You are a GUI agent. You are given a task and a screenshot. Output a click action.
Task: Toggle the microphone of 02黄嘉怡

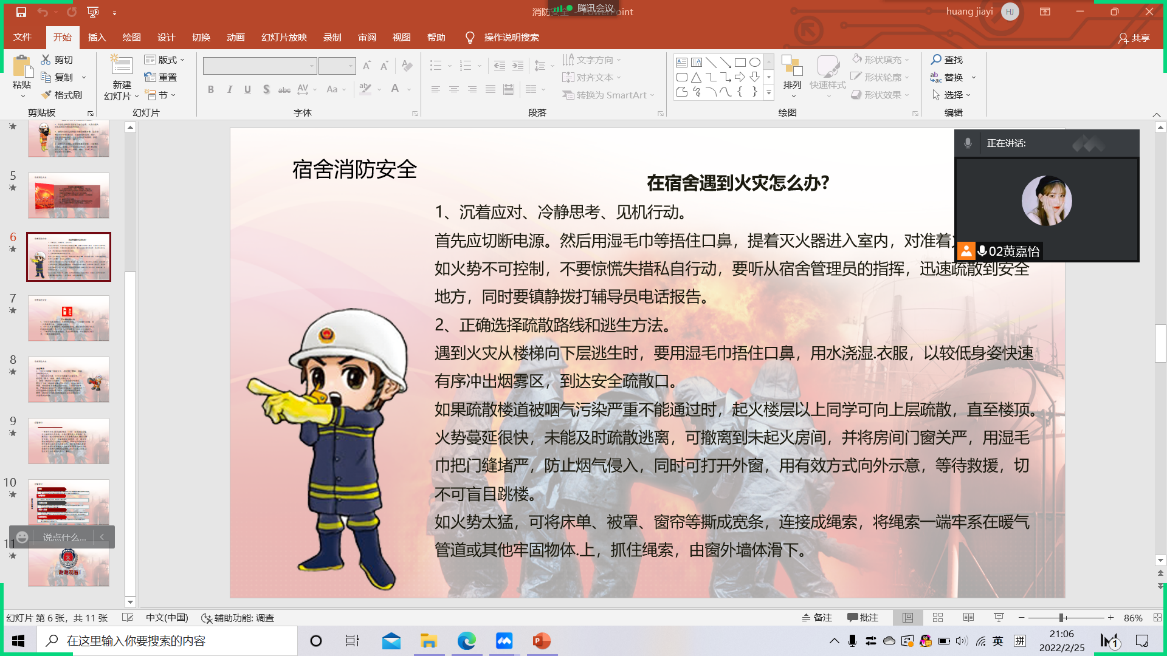pyautogui.click(x=982, y=251)
